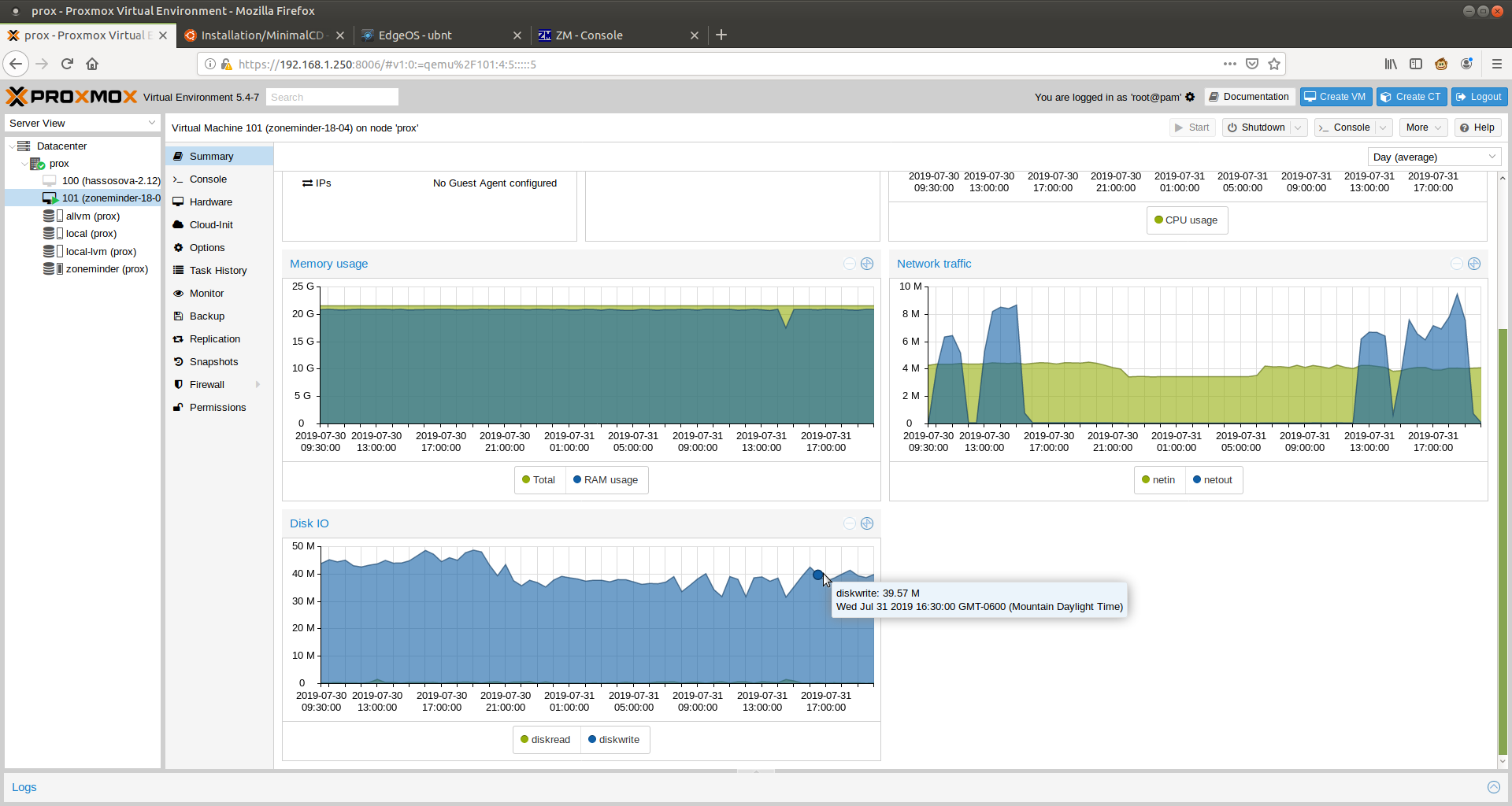Open the Documentation button
Viewport: 1512px width, 806px height.
[1249, 97]
